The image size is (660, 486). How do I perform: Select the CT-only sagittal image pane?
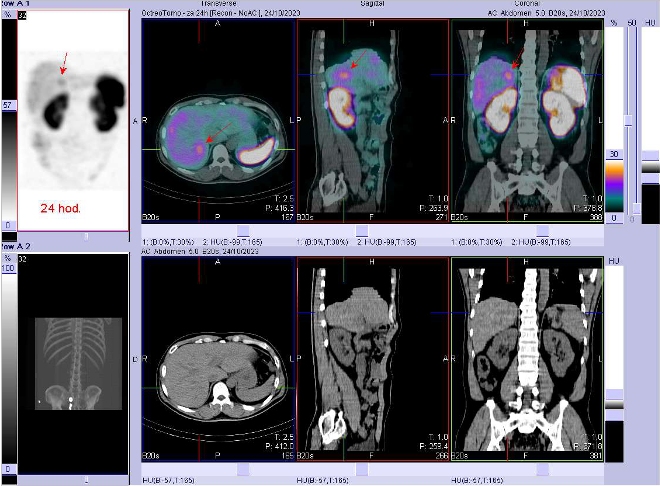[x=373, y=359]
